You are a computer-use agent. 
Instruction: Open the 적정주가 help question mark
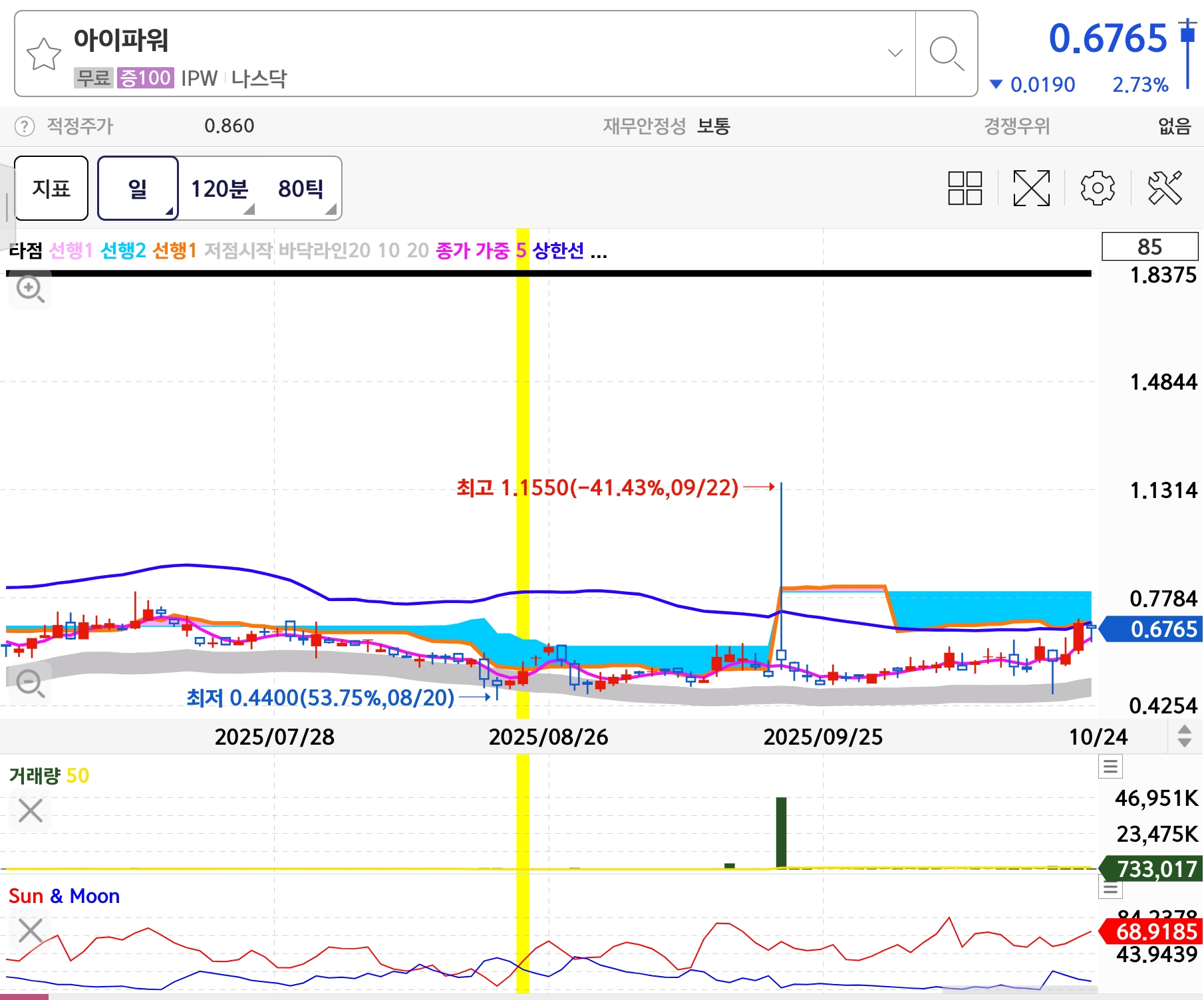click(x=25, y=126)
